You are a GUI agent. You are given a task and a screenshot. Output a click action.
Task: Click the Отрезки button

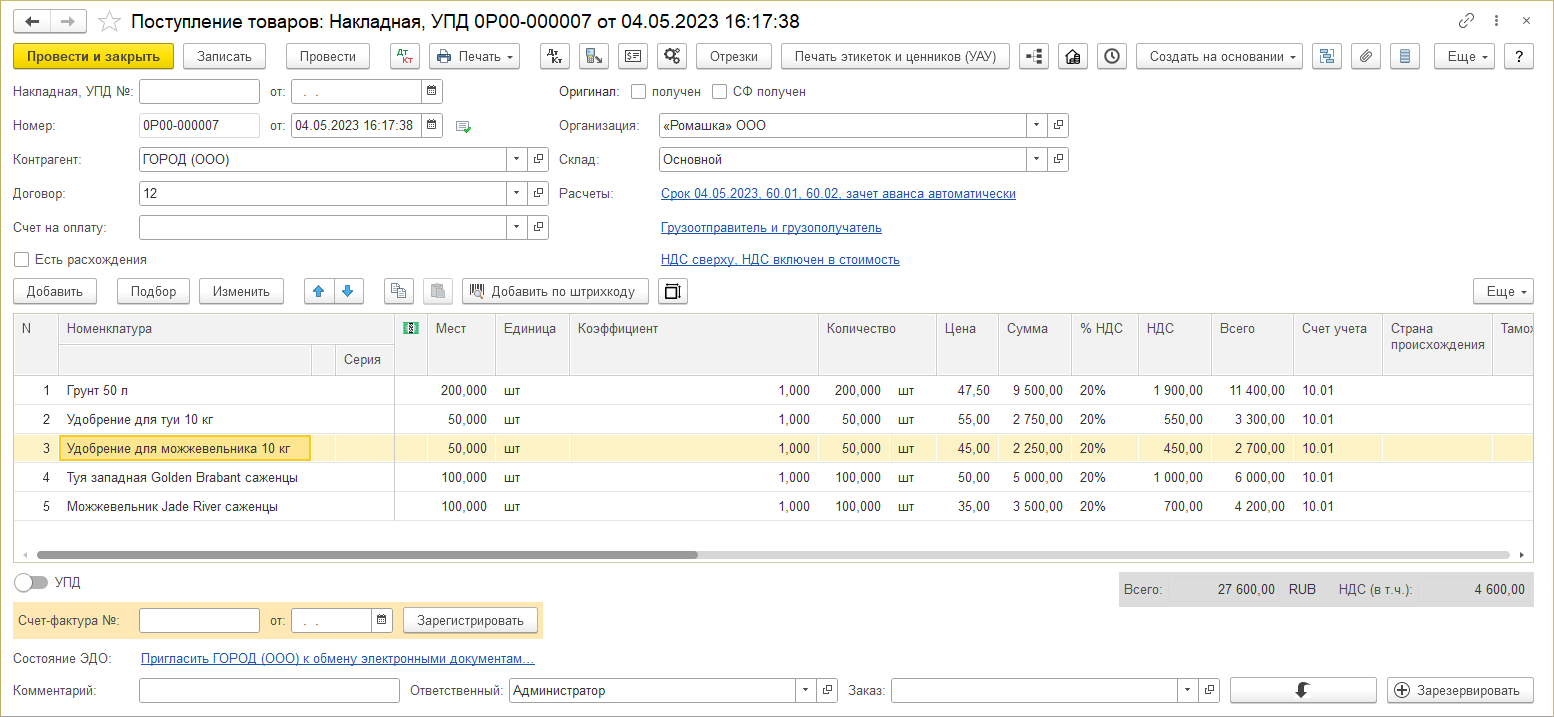(x=734, y=57)
